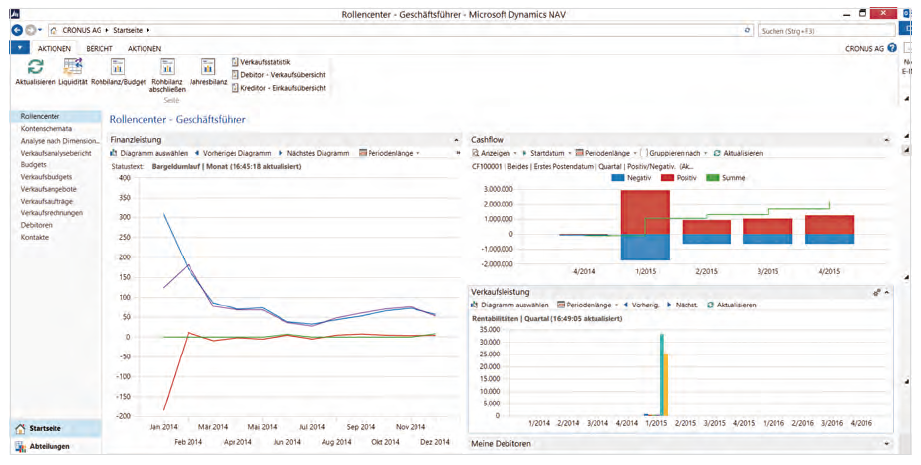Viewport: 921px width, 465px height.
Task: Click Diagramm auswählen in Verkaufsleistung
Action: pyautogui.click(x=510, y=305)
